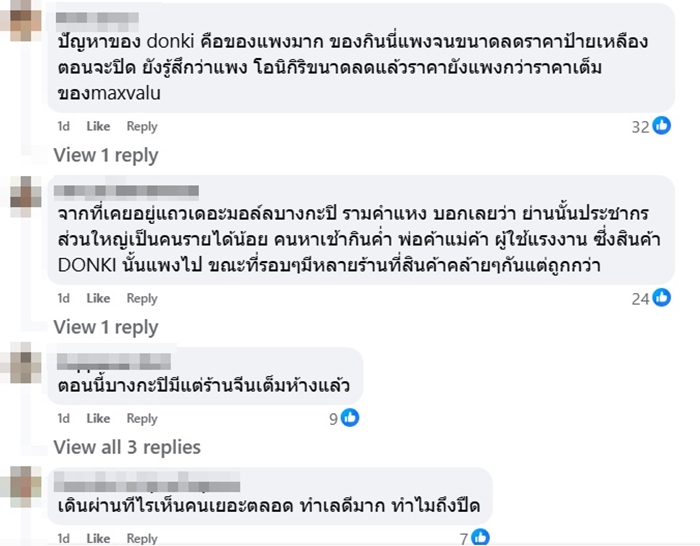Expand "View 1 reply" under the 24-reaction comment
This screenshot has width=700, height=546.
106,327
